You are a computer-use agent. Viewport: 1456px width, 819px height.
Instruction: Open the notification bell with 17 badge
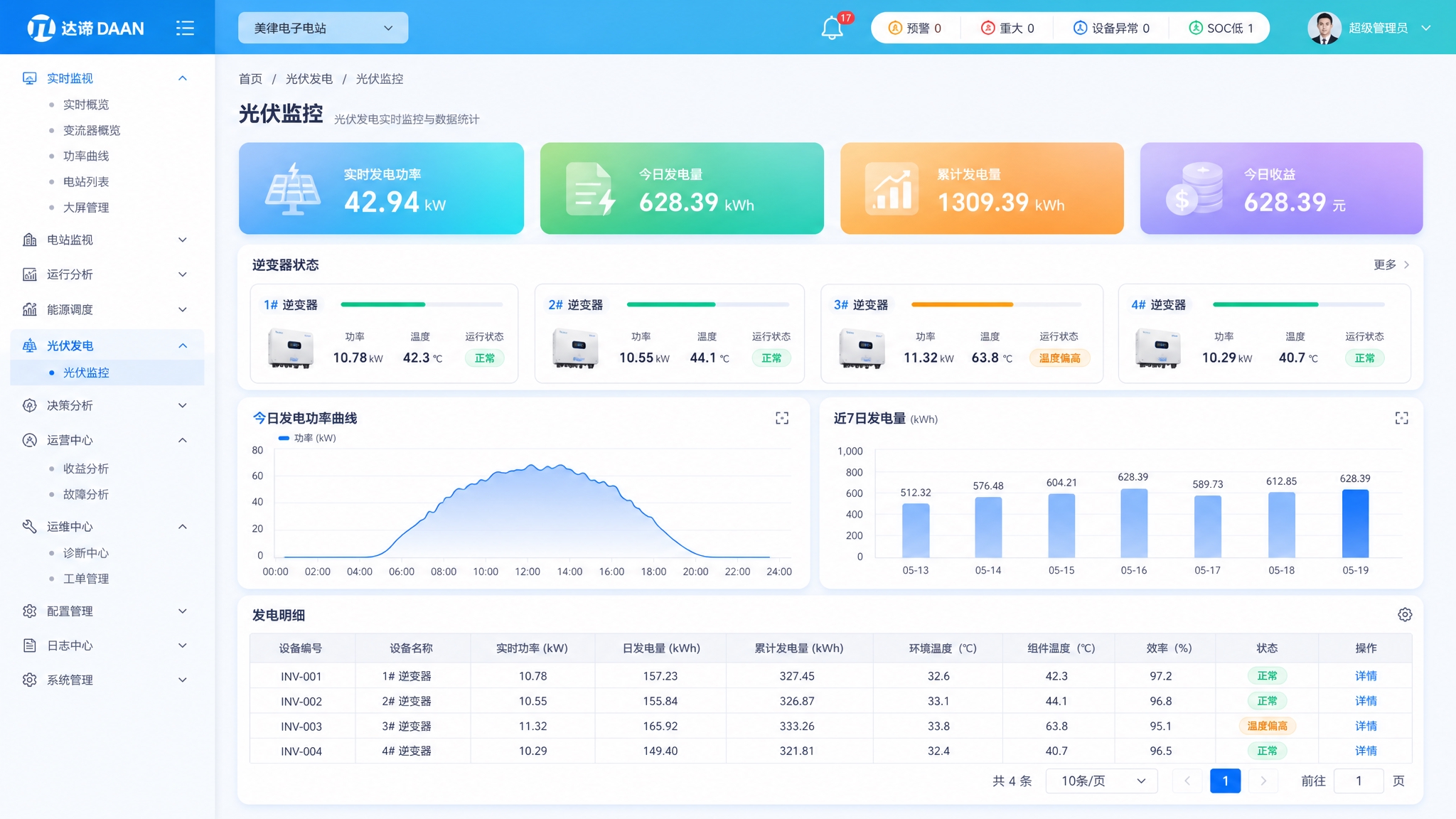coord(833,28)
